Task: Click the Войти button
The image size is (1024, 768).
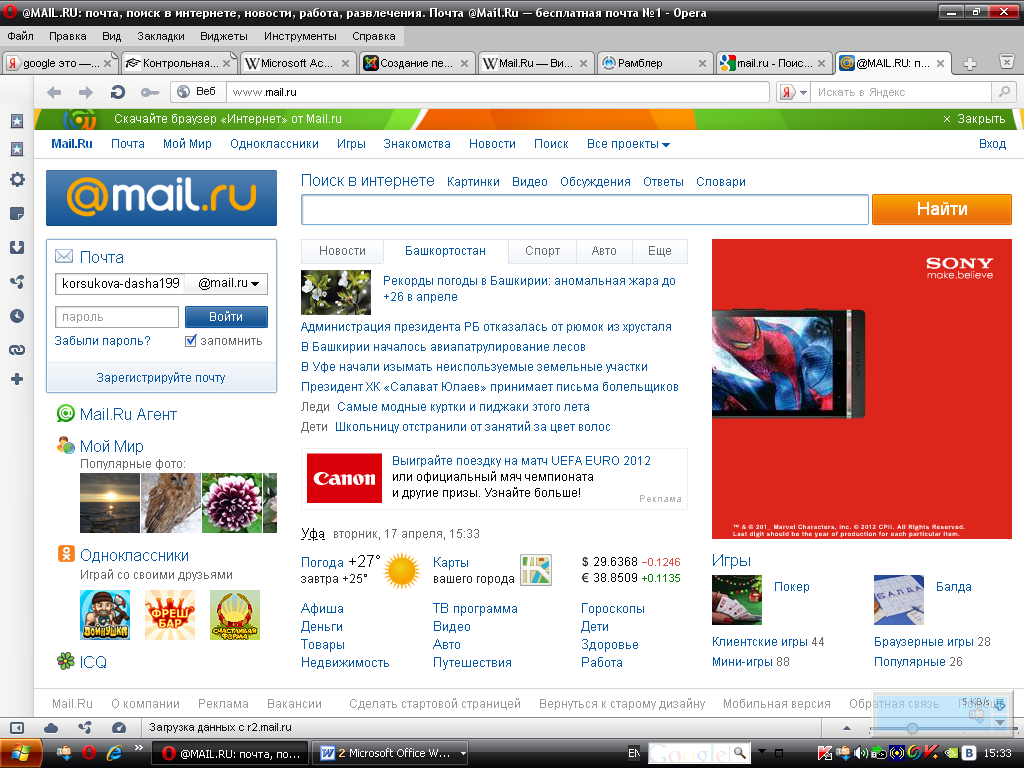Action: pos(226,317)
